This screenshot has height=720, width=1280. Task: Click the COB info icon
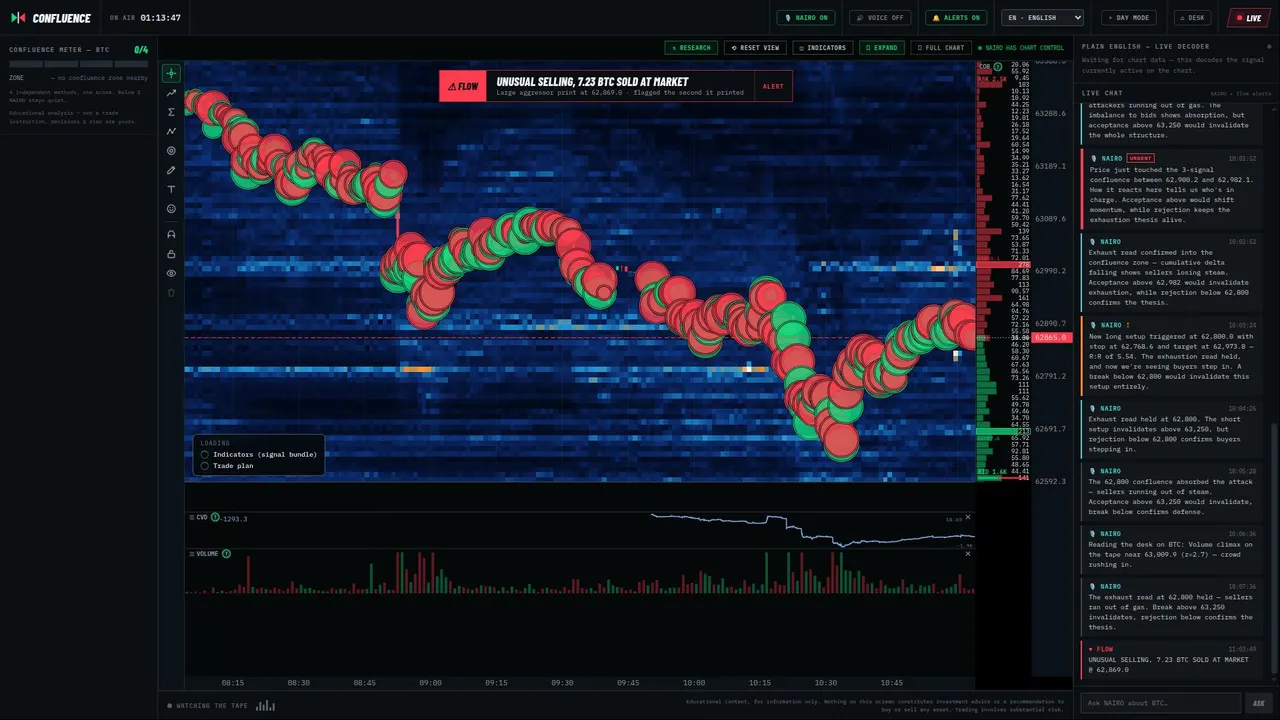click(x=997, y=67)
